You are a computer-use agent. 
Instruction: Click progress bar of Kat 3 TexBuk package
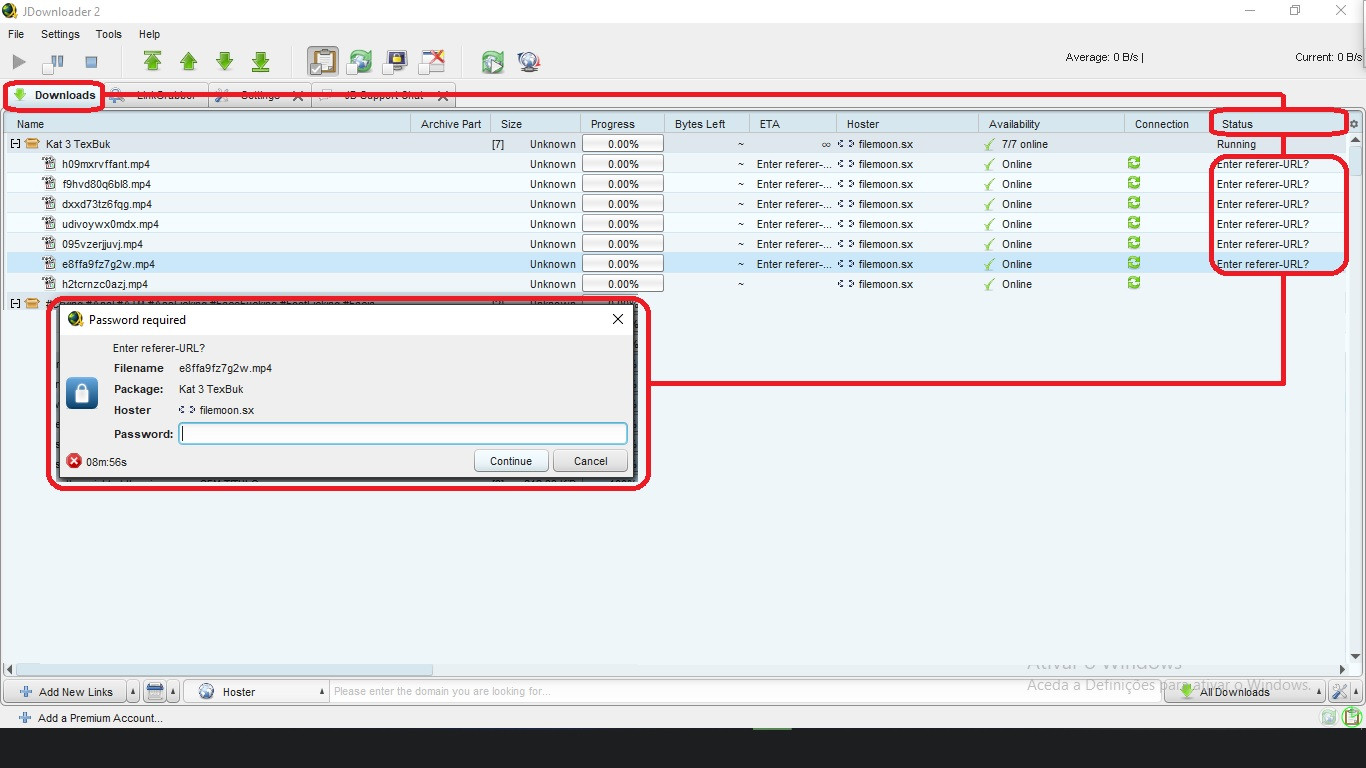623,144
